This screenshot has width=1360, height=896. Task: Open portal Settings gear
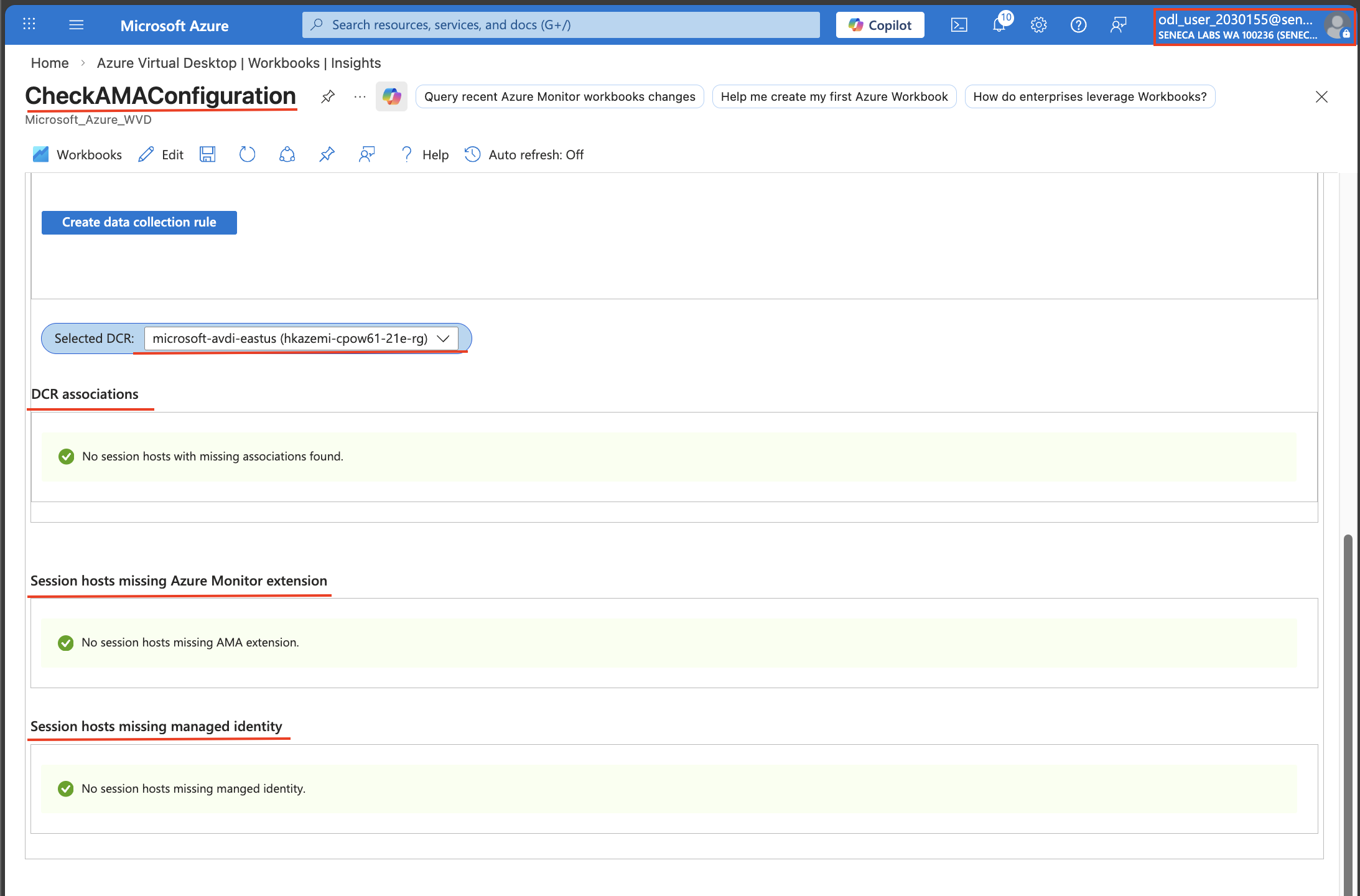[x=1038, y=25]
